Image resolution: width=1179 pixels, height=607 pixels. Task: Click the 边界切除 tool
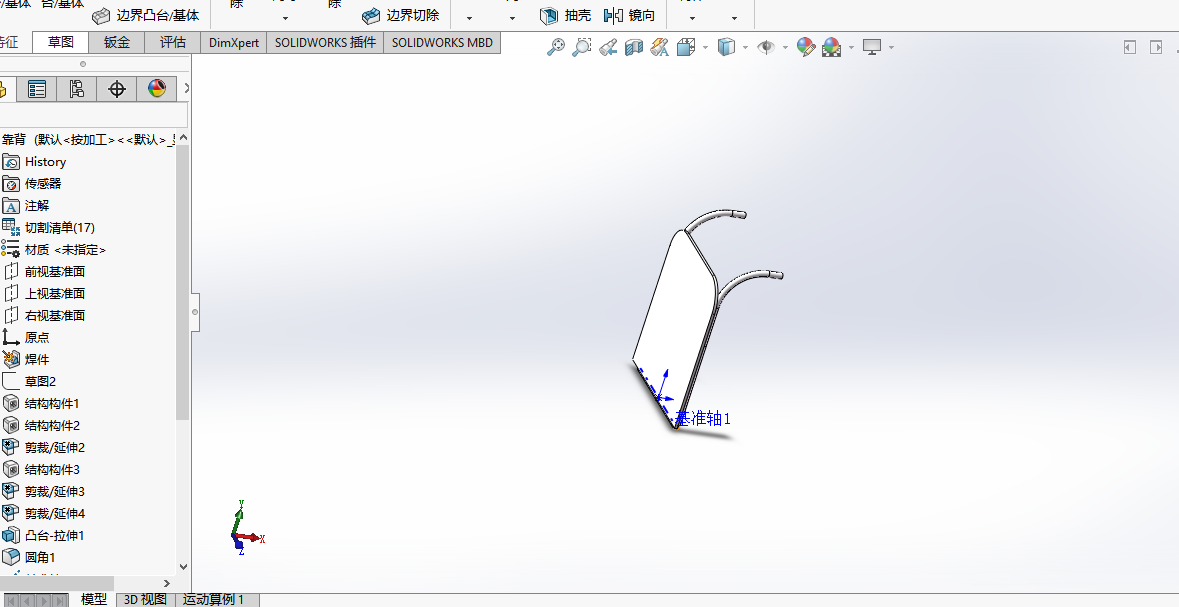tap(400, 15)
